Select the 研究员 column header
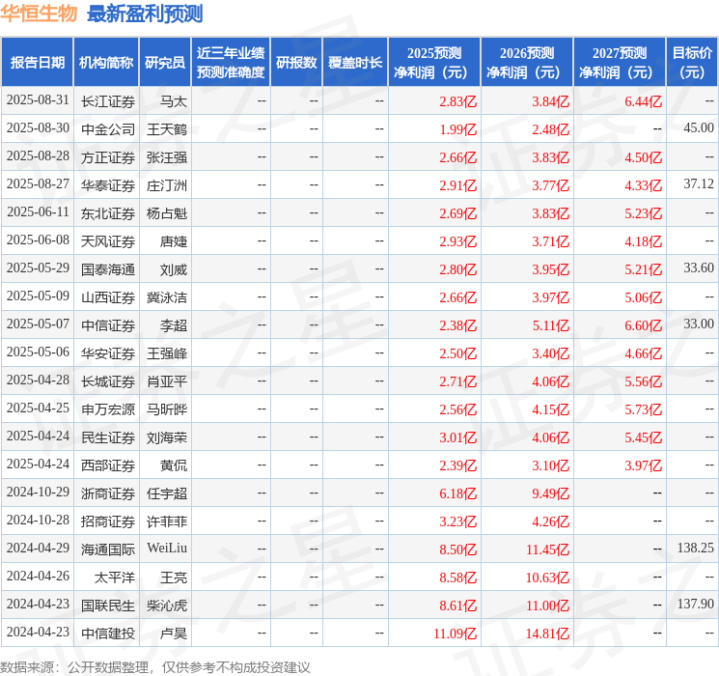This screenshot has height=676, width=719. (165, 62)
